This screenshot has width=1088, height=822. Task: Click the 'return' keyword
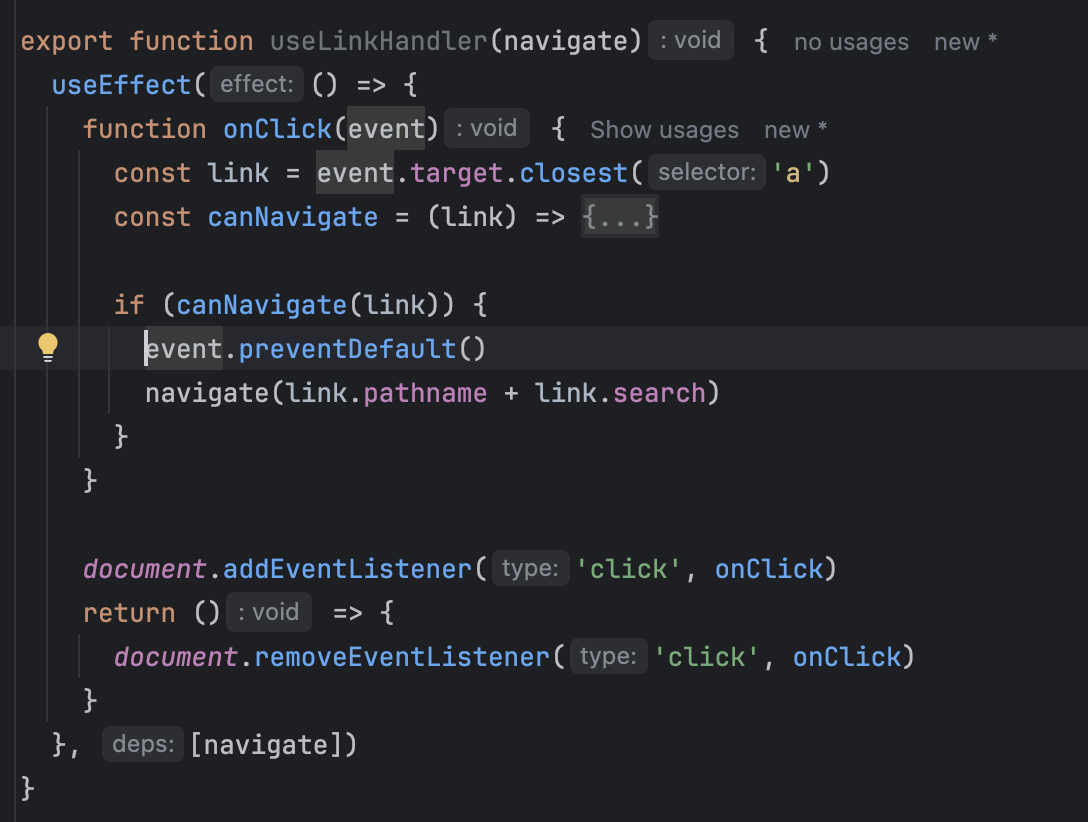pyautogui.click(x=129, y=613)
